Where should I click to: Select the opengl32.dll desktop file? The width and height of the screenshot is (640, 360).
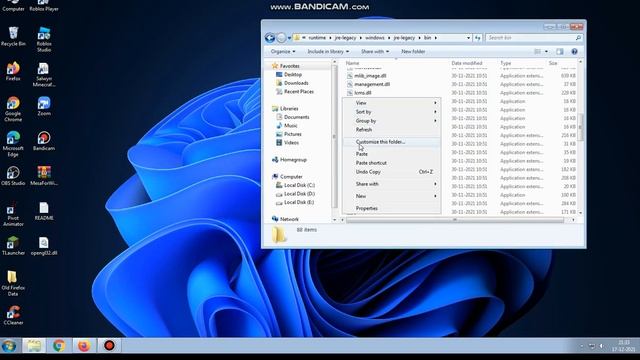click(x=44, y=245)
